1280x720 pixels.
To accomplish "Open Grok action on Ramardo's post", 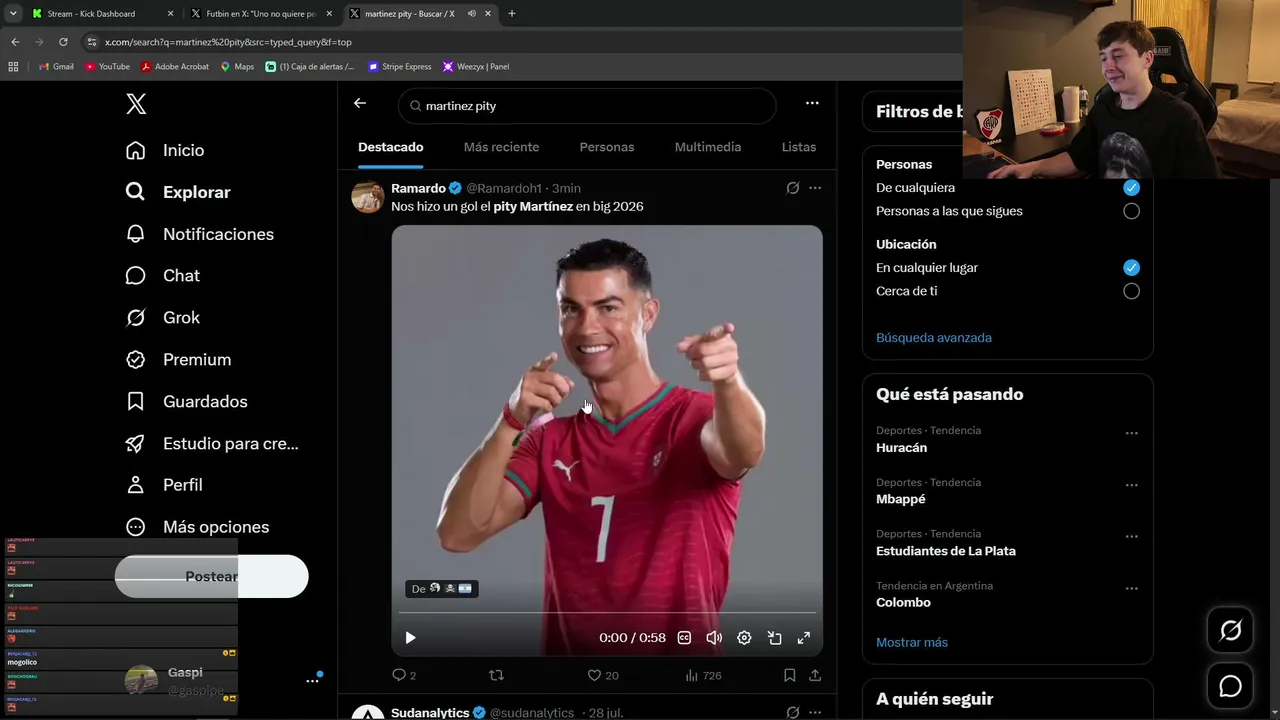I will pos(793,188).
